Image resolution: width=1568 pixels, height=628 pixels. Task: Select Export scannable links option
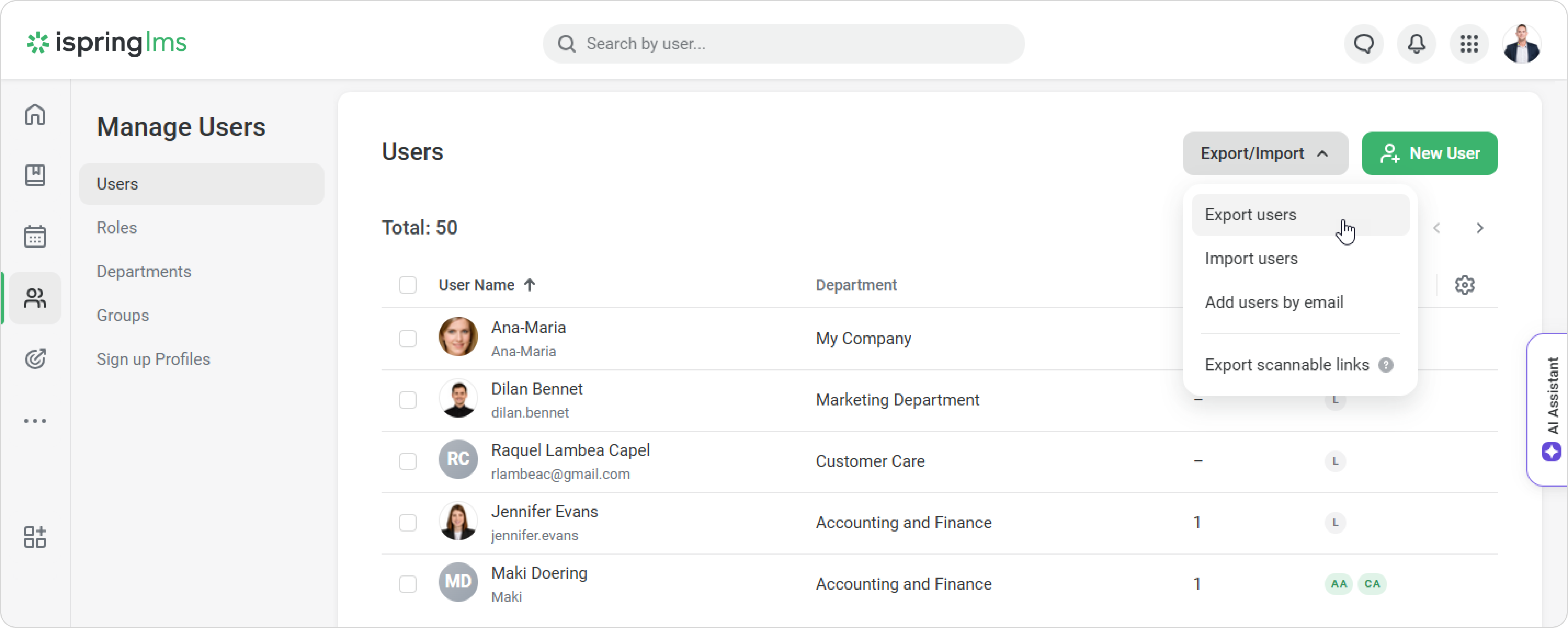tap(1286, 364)
